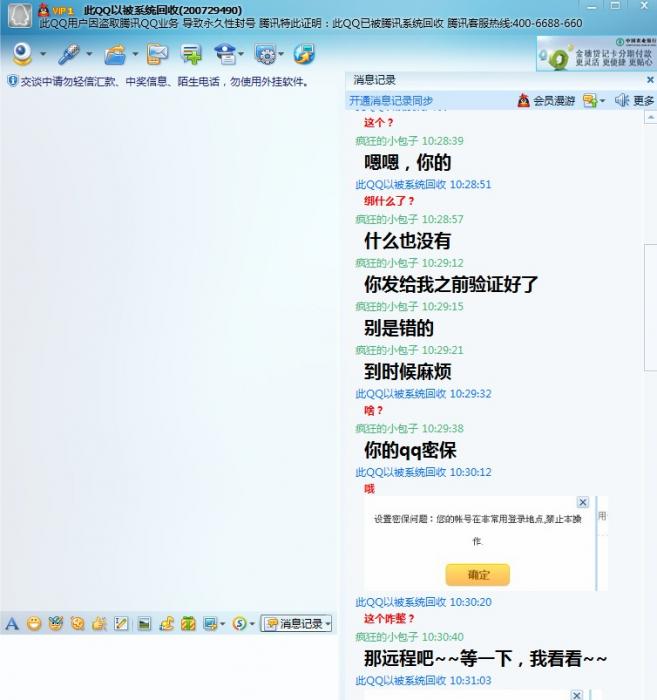Start a video call with the webcam icon

23,54
